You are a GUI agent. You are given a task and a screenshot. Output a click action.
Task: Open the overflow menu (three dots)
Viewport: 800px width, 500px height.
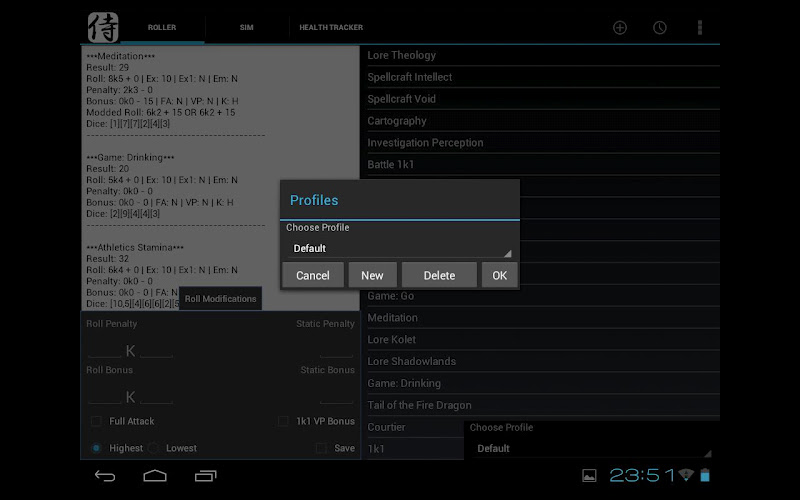click(699, 28)
